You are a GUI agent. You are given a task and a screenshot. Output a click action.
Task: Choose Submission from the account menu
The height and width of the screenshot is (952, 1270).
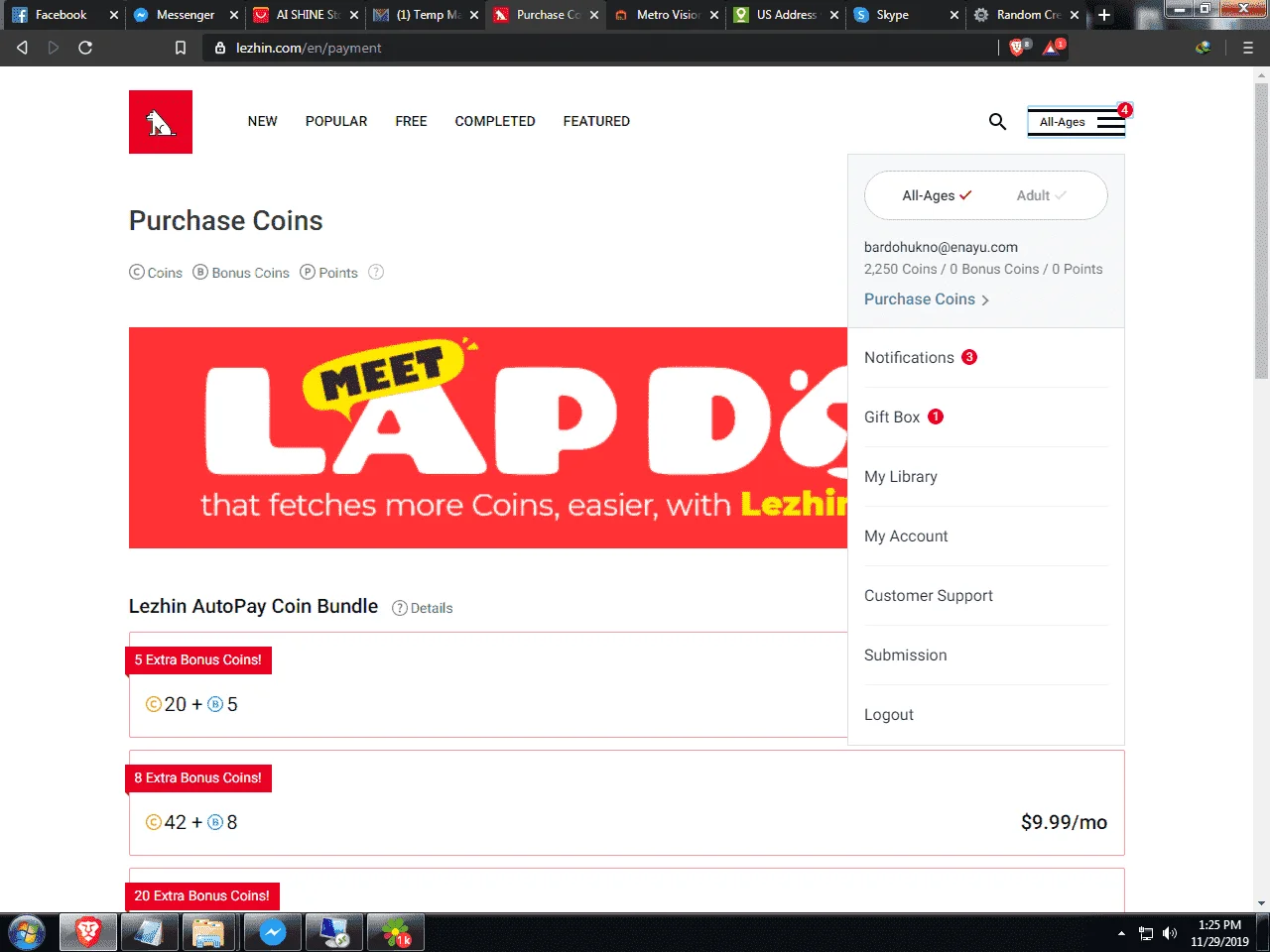click(985, 654)
